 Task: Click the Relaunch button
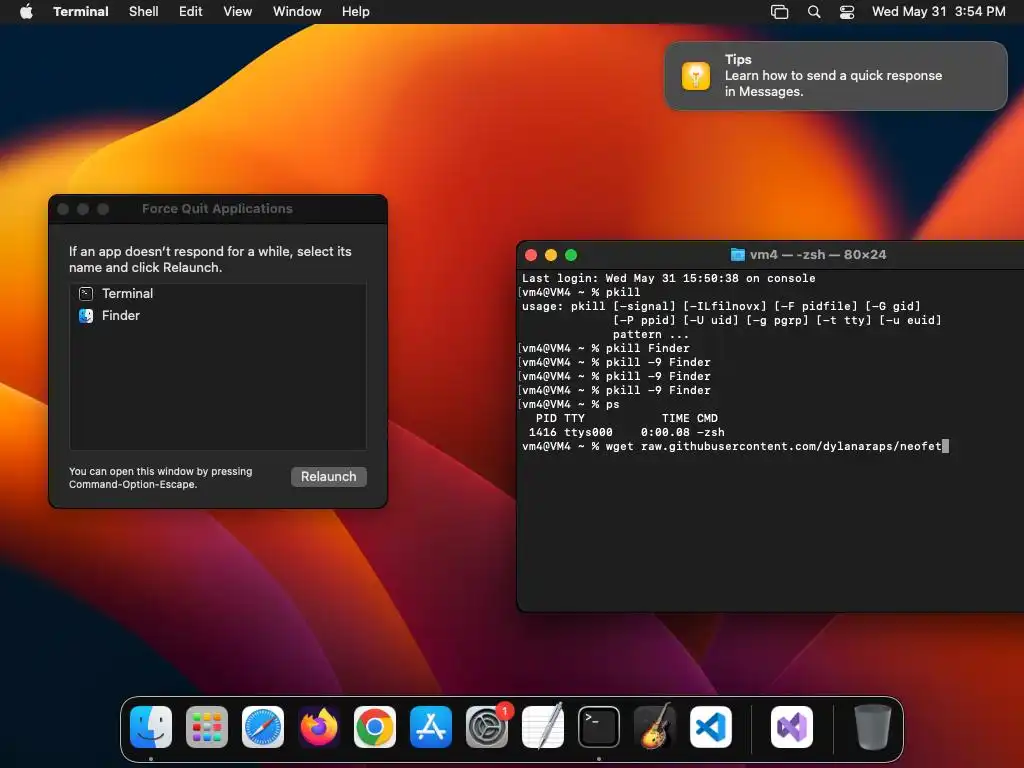pyautogui.click(x=328, y=477)
